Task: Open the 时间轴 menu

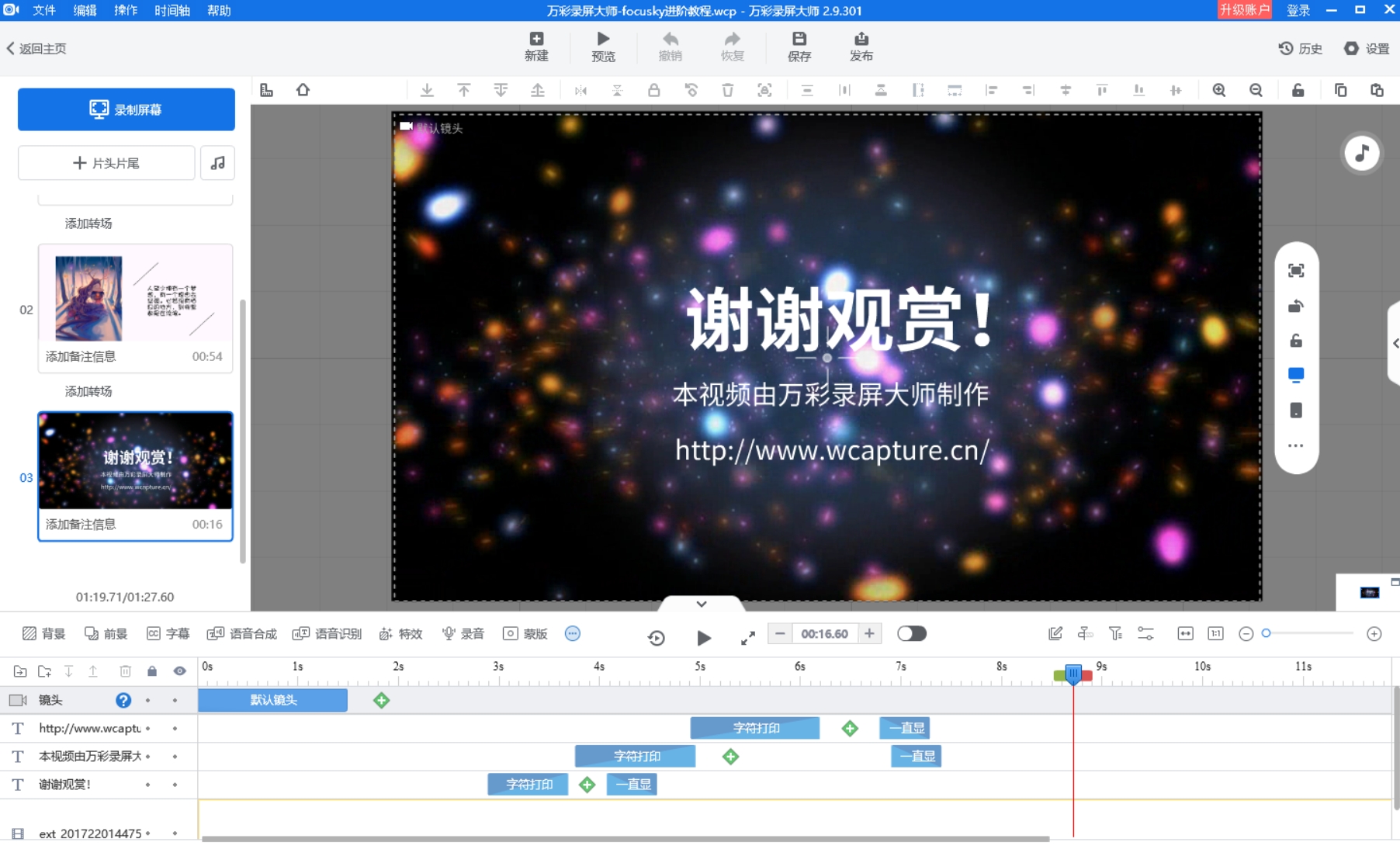Action: (x=172, y=10)
